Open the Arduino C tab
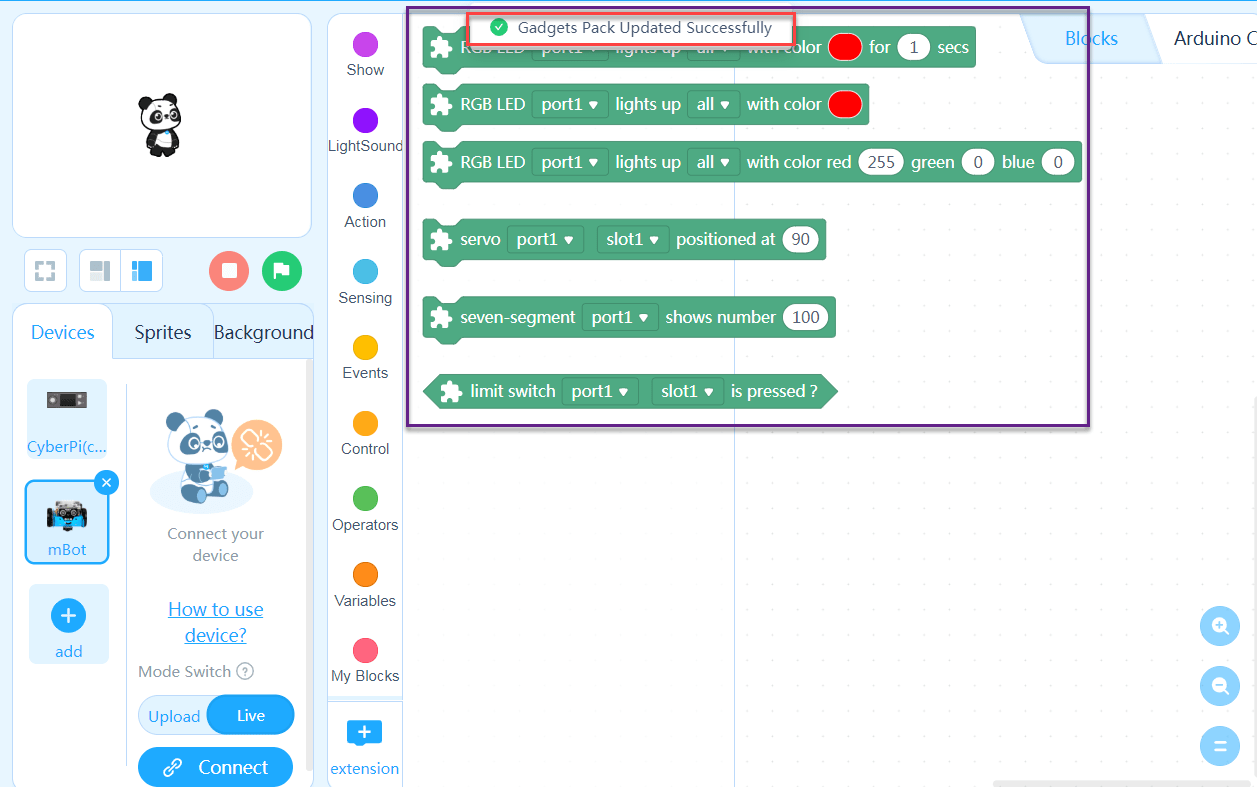Image resolution: width=1257 pixels, height=787 pixels. 1213,38
